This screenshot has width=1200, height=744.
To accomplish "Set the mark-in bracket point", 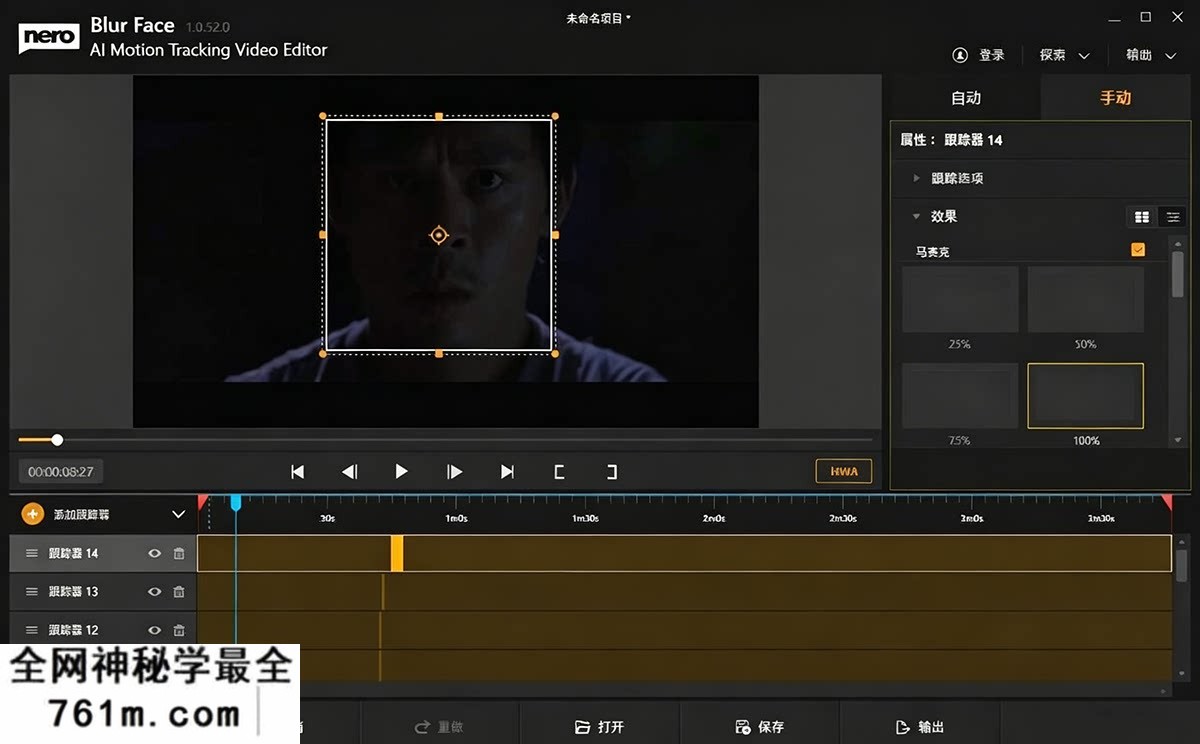I will 559,471.
